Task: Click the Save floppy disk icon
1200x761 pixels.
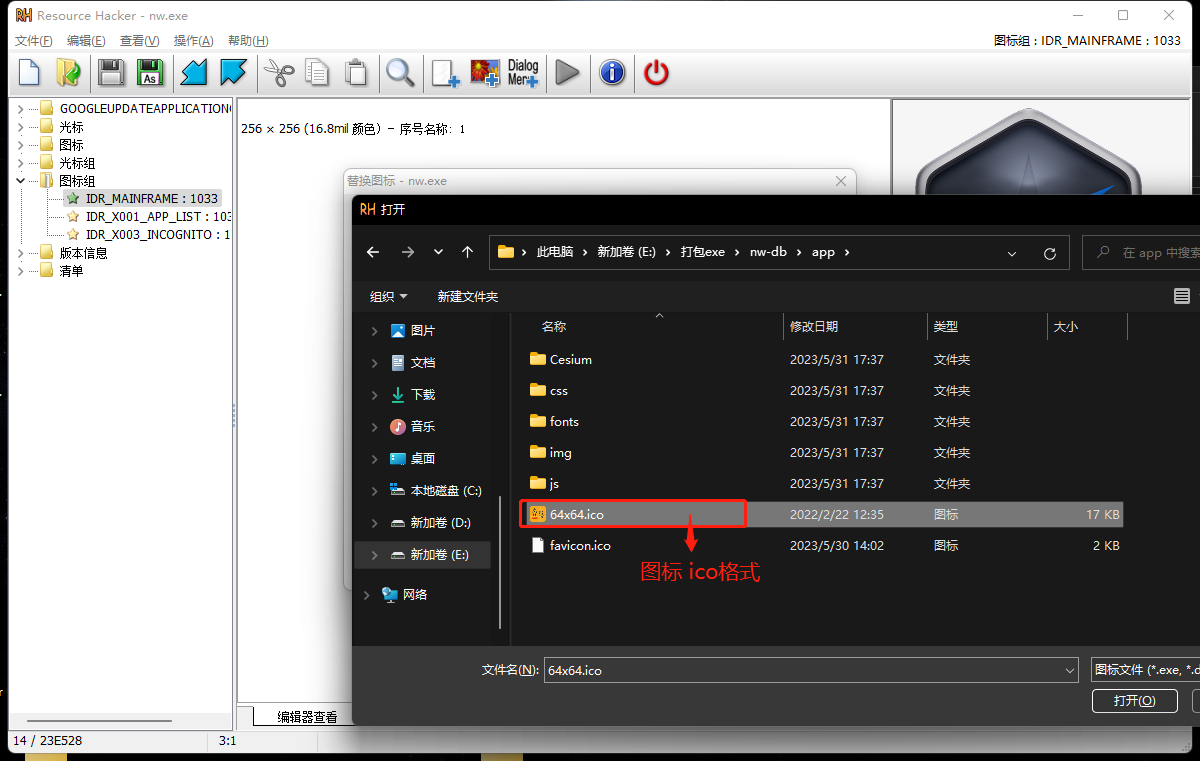Action: 111,72
